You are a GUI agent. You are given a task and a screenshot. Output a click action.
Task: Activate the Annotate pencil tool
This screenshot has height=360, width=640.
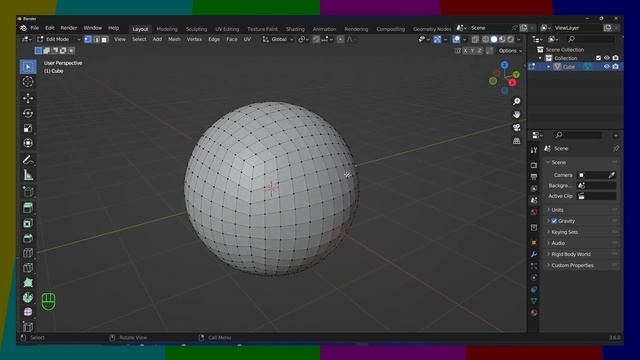click(x=28, y=160)
